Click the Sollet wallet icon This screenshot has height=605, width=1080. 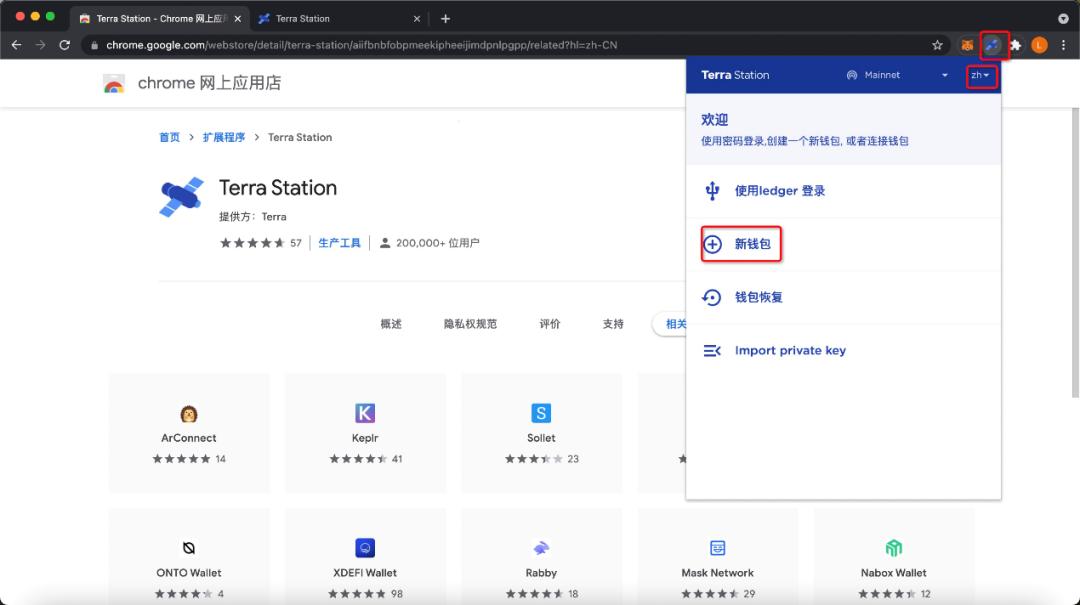pos(540,413)
